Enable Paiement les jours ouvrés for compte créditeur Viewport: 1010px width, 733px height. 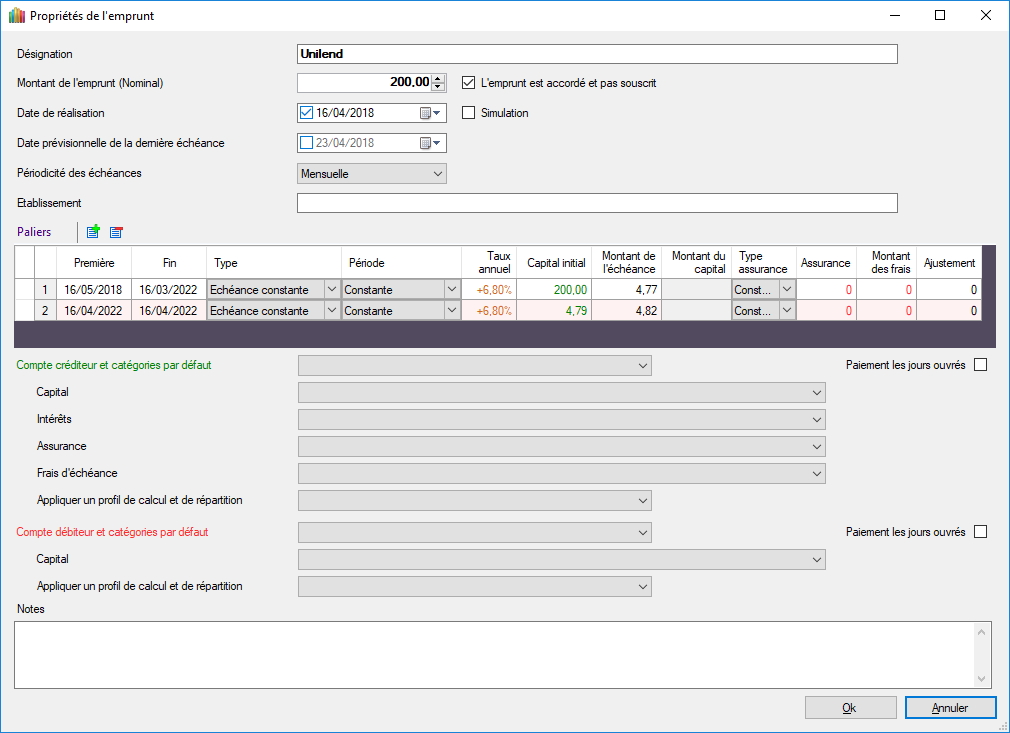coord(980,365)
